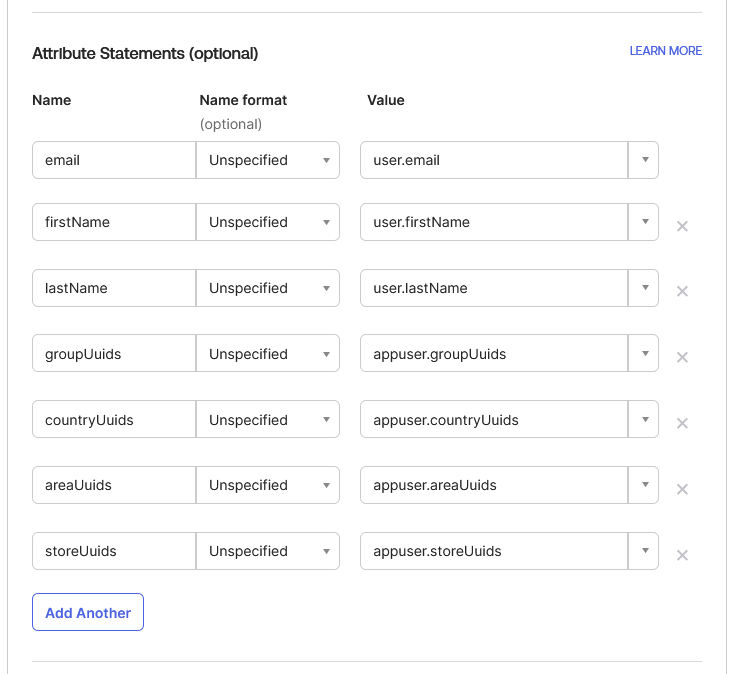Remove the lastName attribute row

pos(682,291)
